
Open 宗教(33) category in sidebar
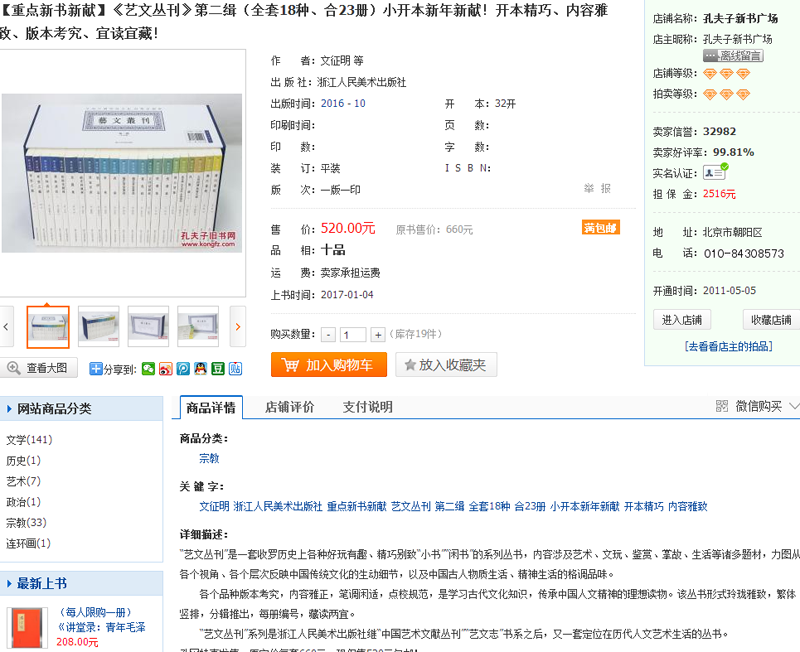[x=27, y=523]
